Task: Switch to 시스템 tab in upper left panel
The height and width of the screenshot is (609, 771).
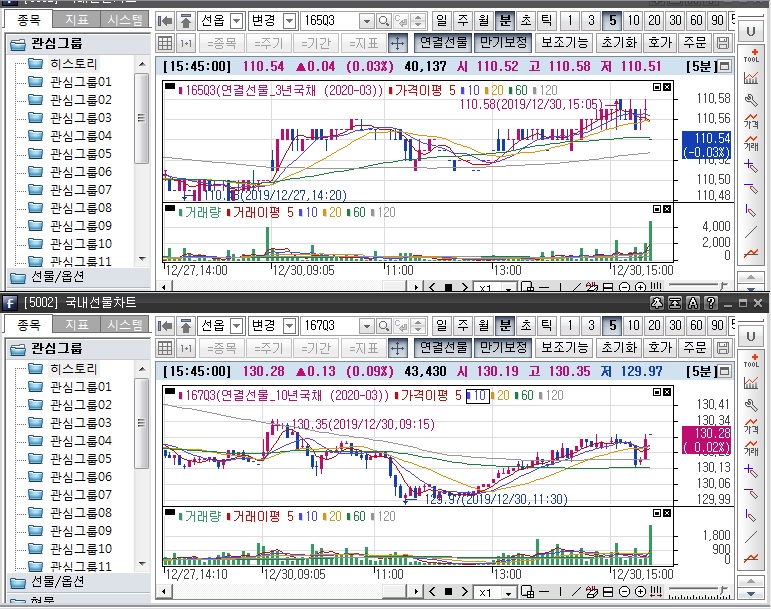Action: click(124, 19)
